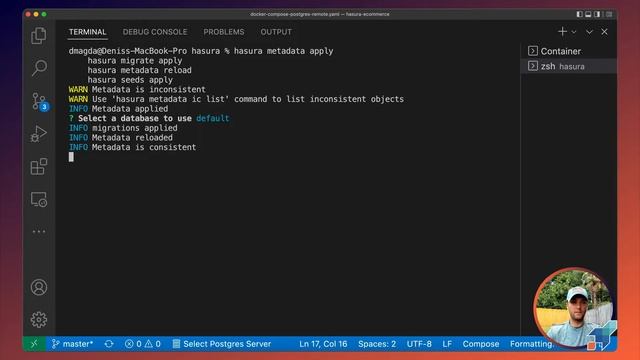Open errors and warnings count
This screenshot has width=640, height=360.
point(142,344)
